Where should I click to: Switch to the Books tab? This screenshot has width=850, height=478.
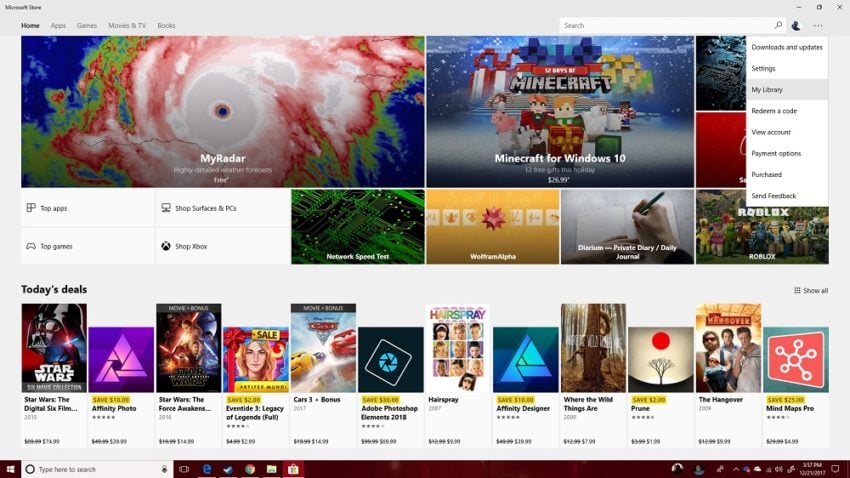[166, 25]
